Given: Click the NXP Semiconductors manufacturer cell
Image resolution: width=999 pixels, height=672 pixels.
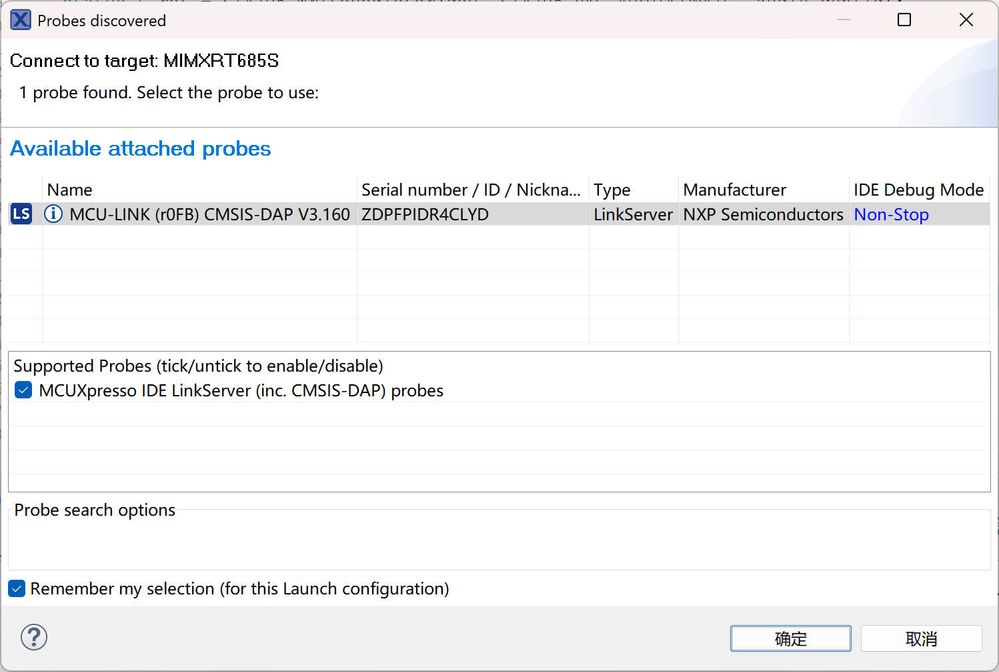Looking at the screenshot, I should tap(763, 214).
